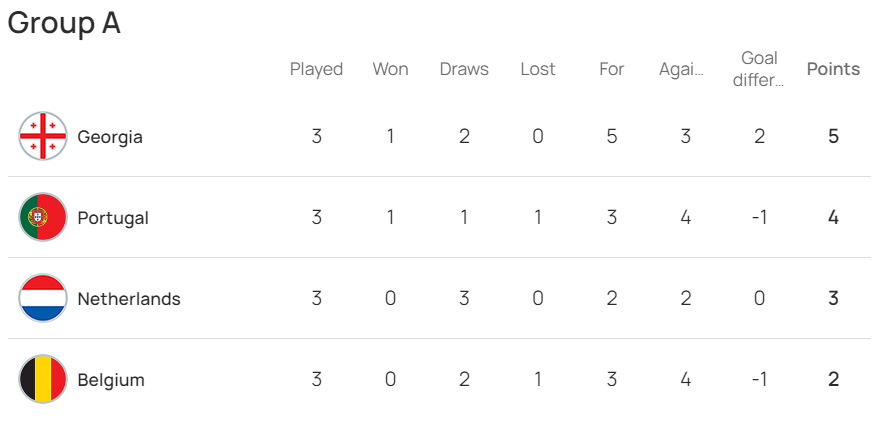Image resolution: width=874 pixels, height=422 pixels.
Task: Click the Played column header
Action: [316, 70]
